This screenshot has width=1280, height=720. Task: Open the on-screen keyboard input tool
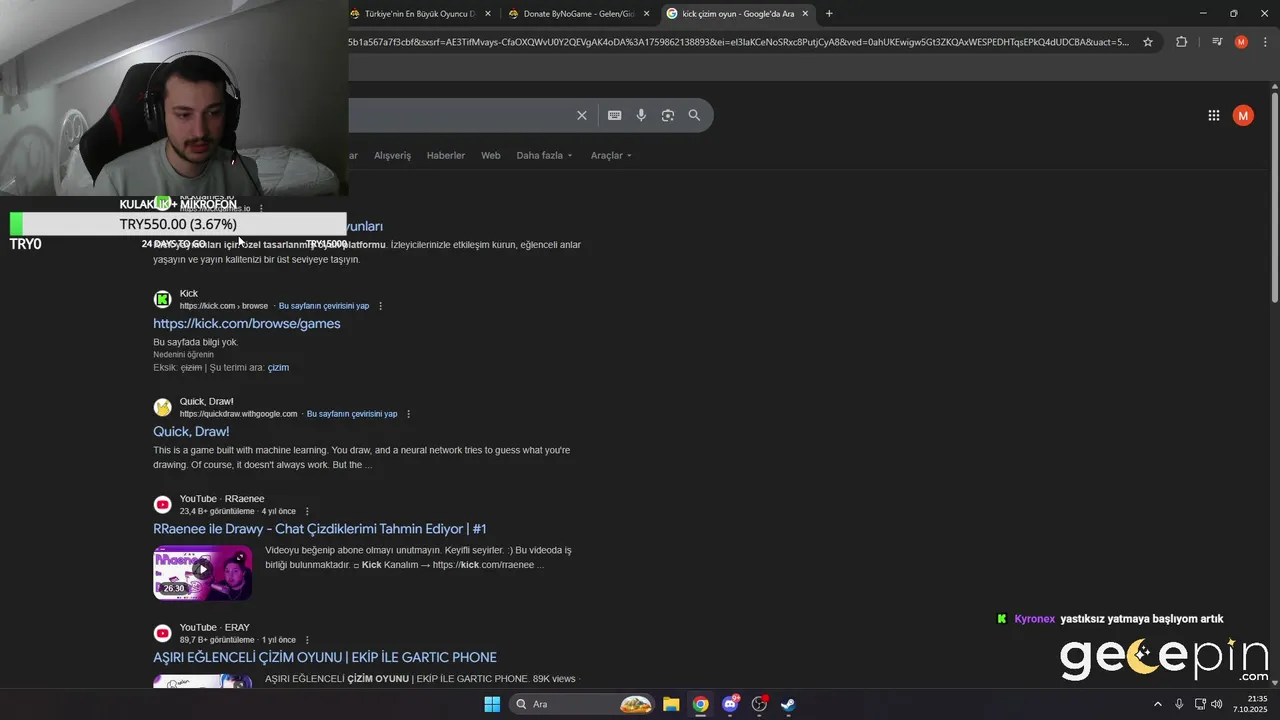615,115
